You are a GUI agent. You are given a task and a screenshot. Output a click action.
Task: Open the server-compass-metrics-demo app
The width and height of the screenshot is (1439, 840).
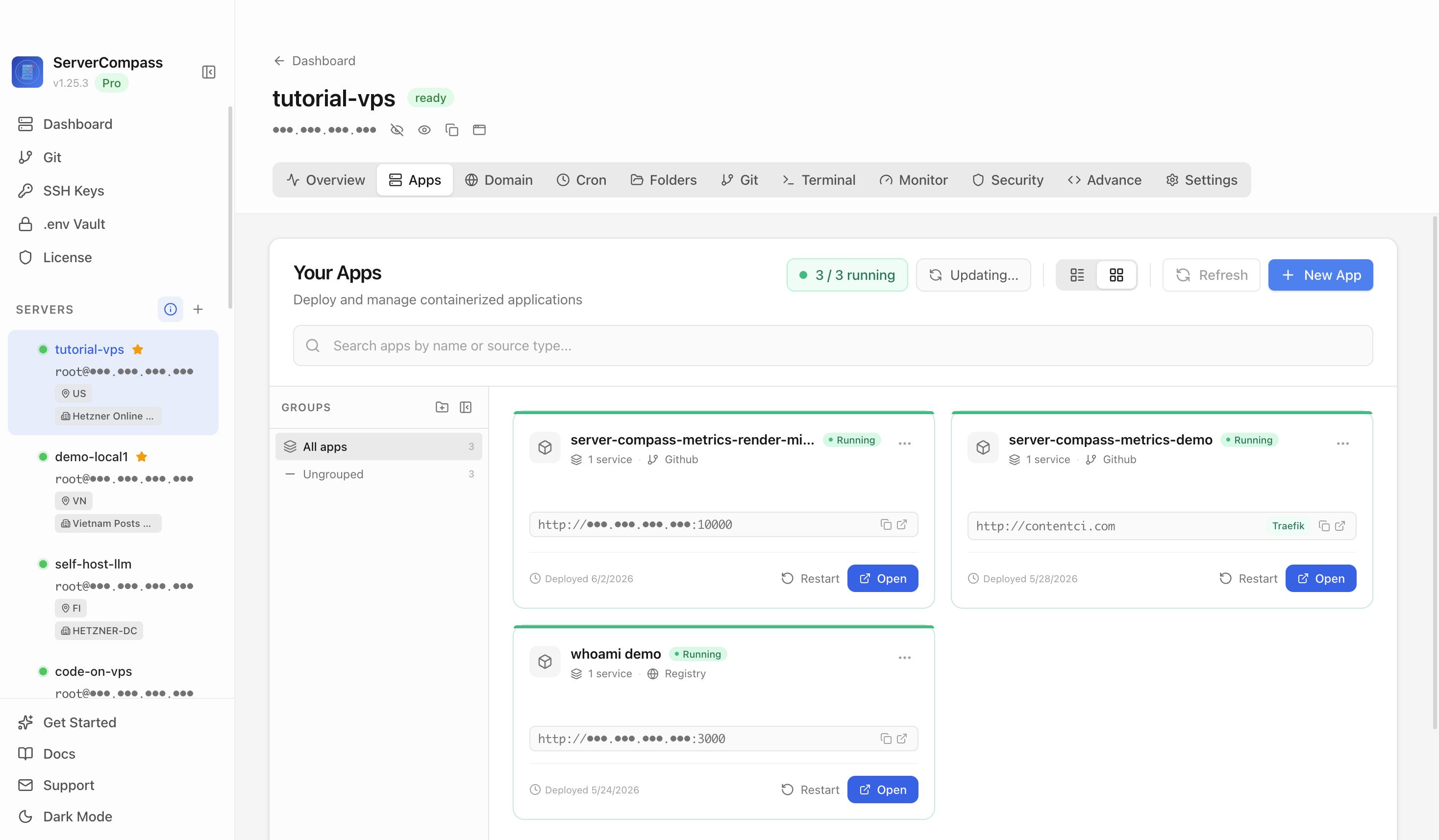click(1320, 578)
